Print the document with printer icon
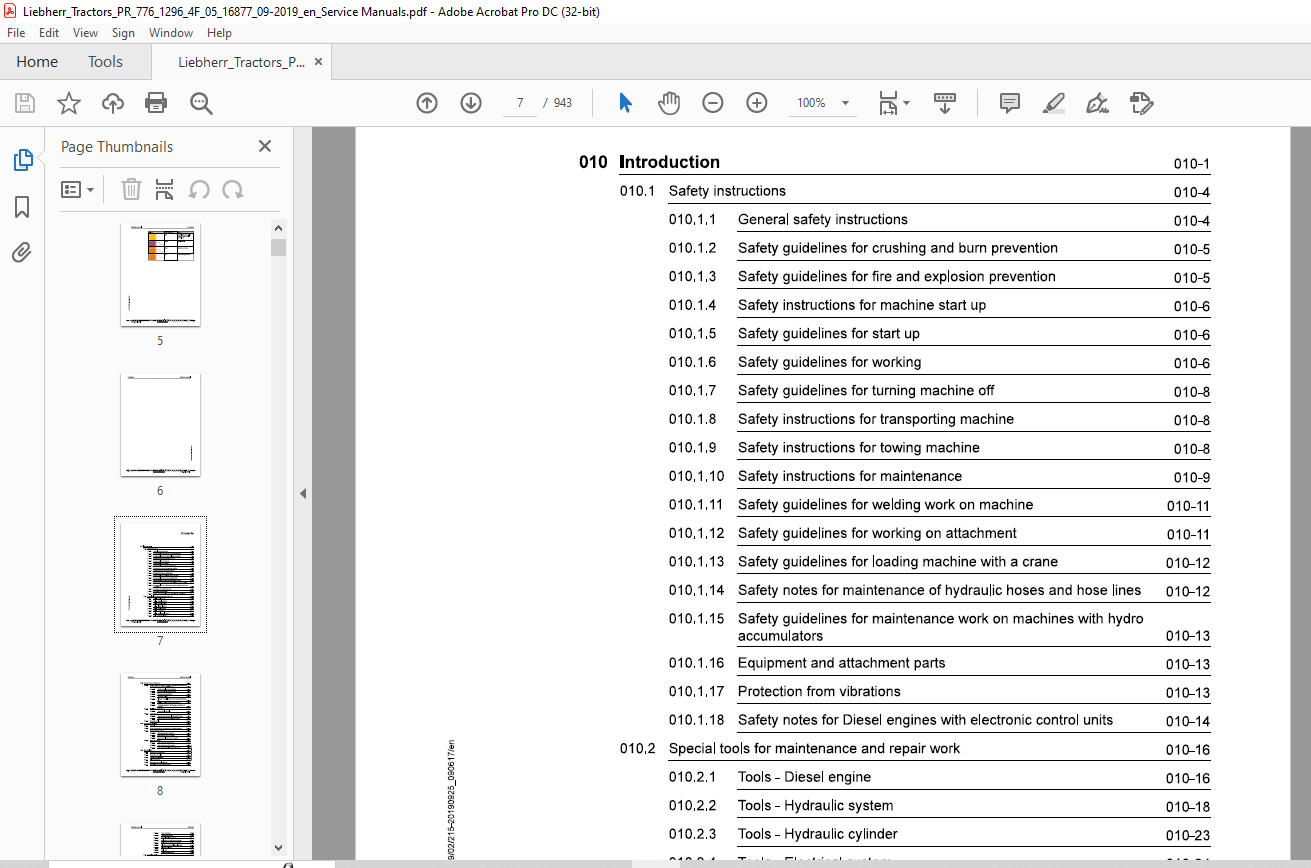1311x868 pixels. click(156, 103)
